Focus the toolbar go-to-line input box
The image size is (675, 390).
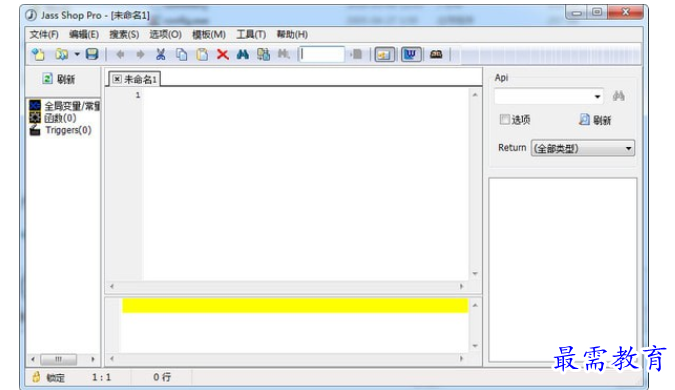[322, 54]
